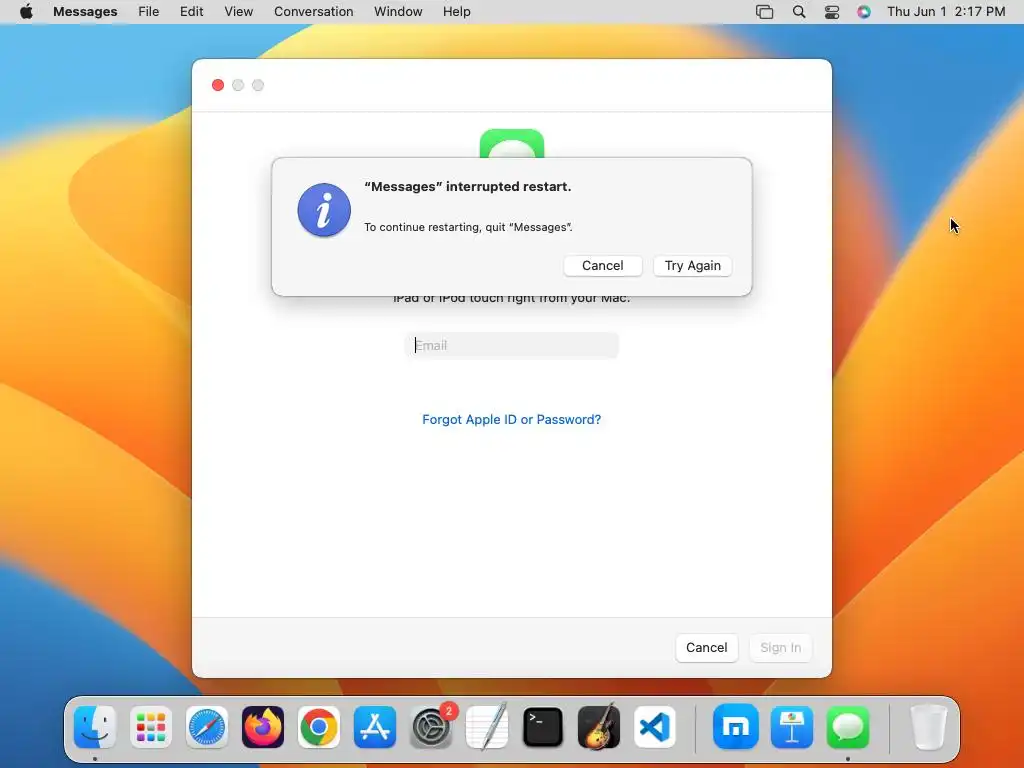Click the Siri icon in menu bar
The height and width of the screenshot is (768, 1024).
[x=864, y=12]
